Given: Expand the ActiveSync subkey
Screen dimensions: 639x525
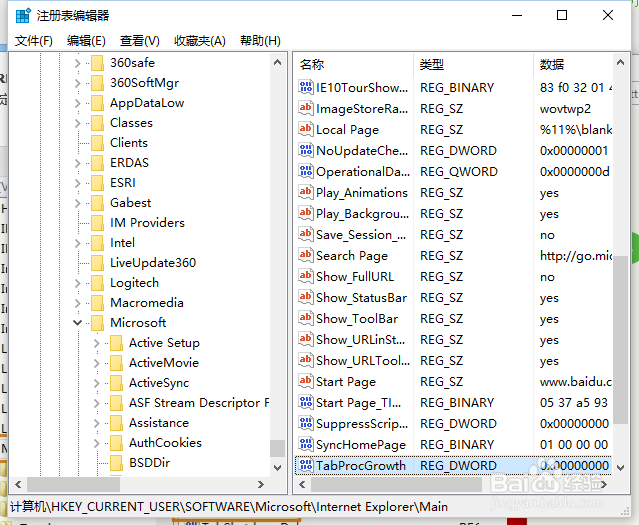Looking at the screenshot, I should tap(97, 383).
